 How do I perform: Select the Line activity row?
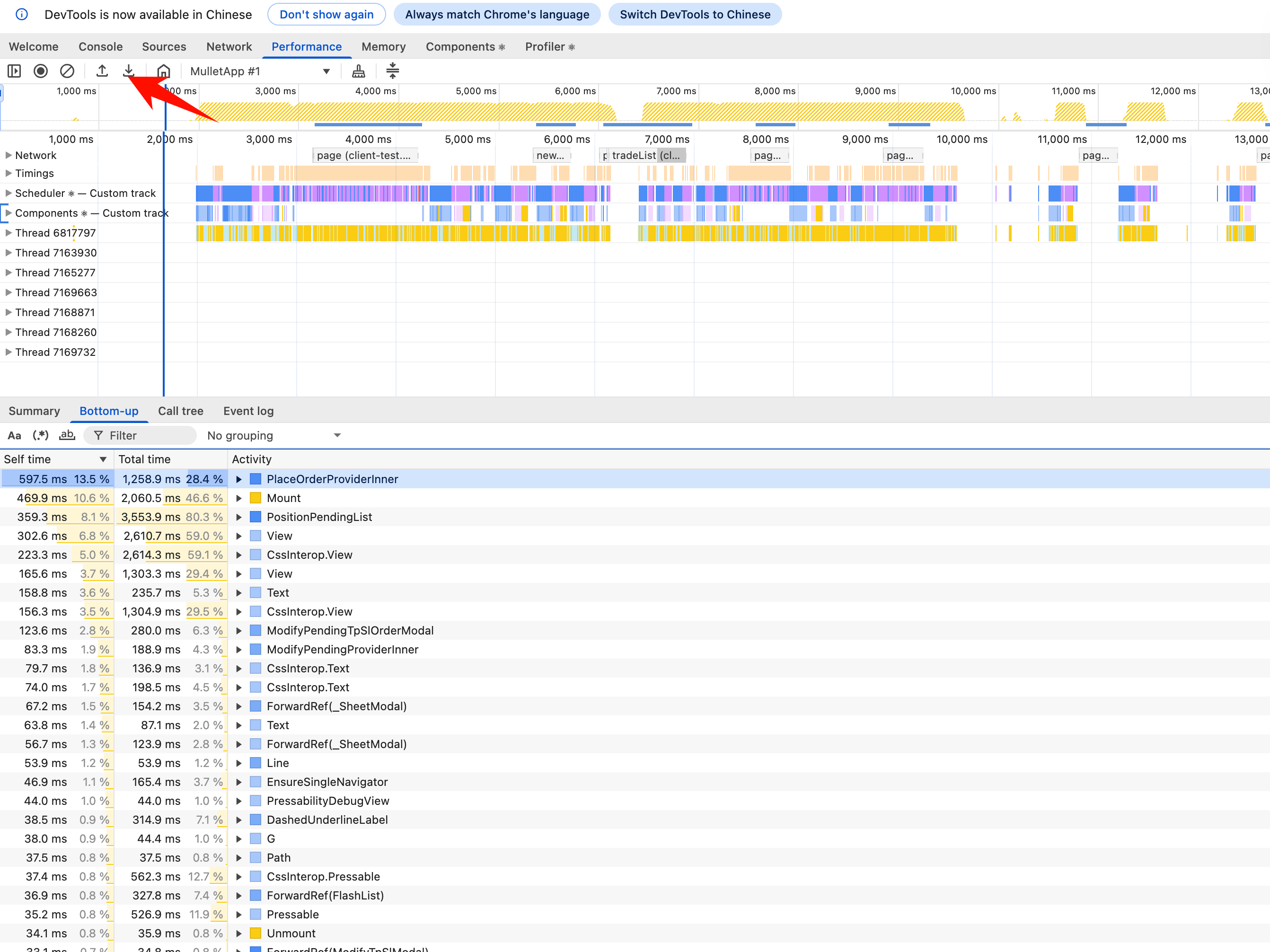point(635,764)
